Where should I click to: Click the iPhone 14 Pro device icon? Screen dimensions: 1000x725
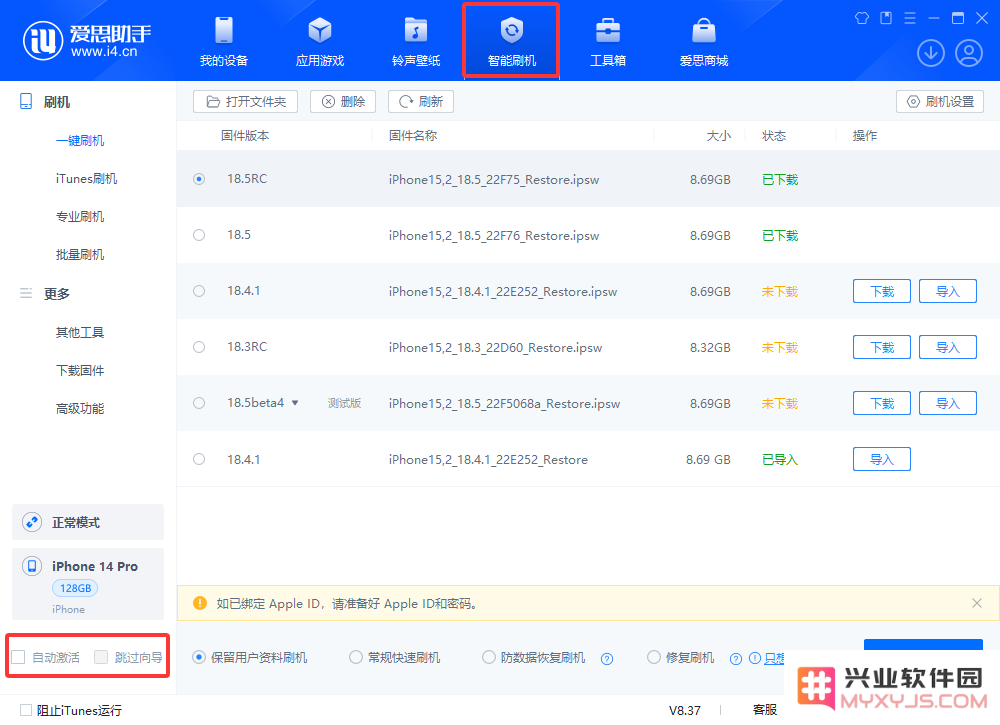pyautogui.click(x=32, y=566)
